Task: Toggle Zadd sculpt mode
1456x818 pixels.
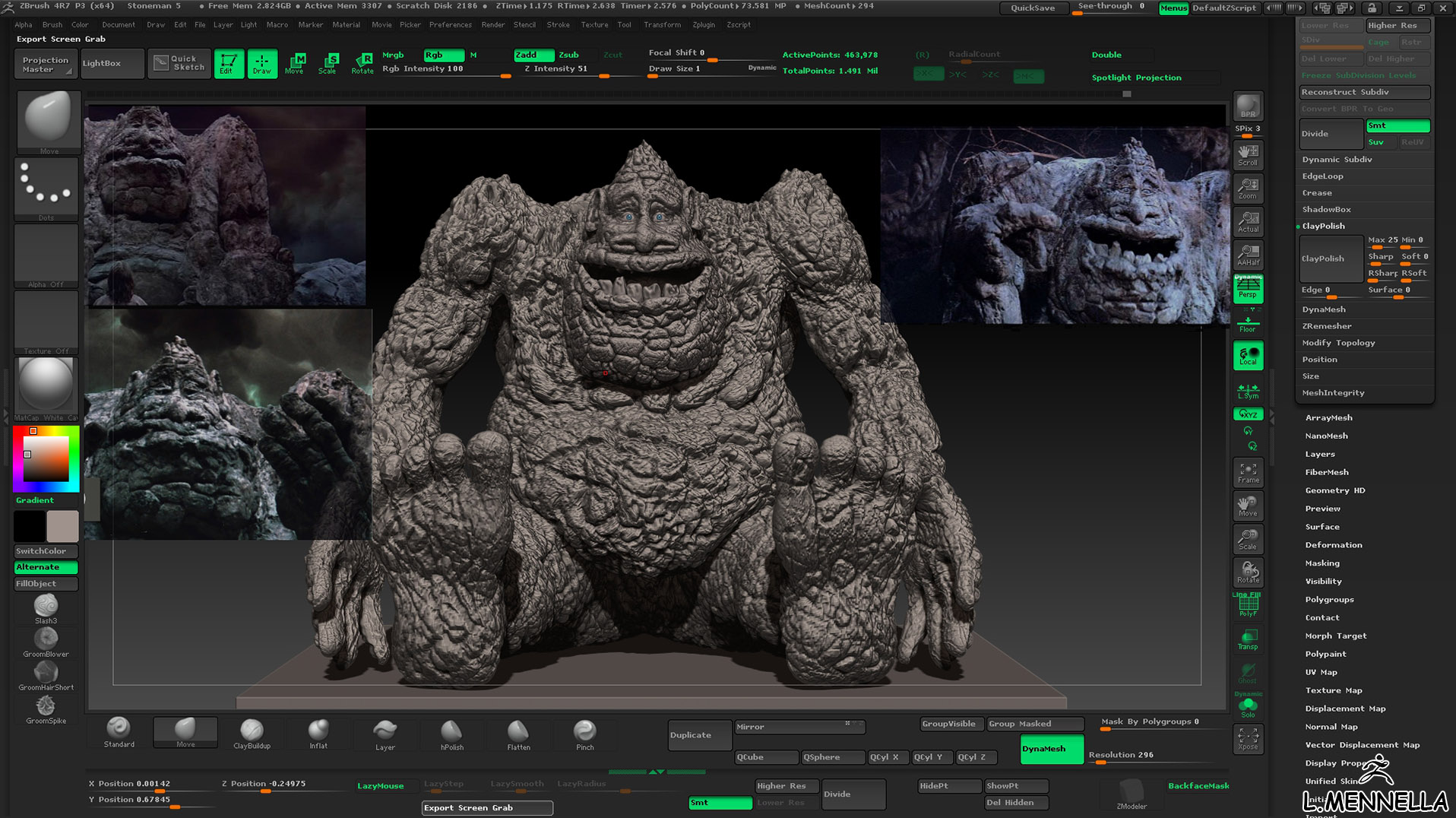Action: point(533,55)
